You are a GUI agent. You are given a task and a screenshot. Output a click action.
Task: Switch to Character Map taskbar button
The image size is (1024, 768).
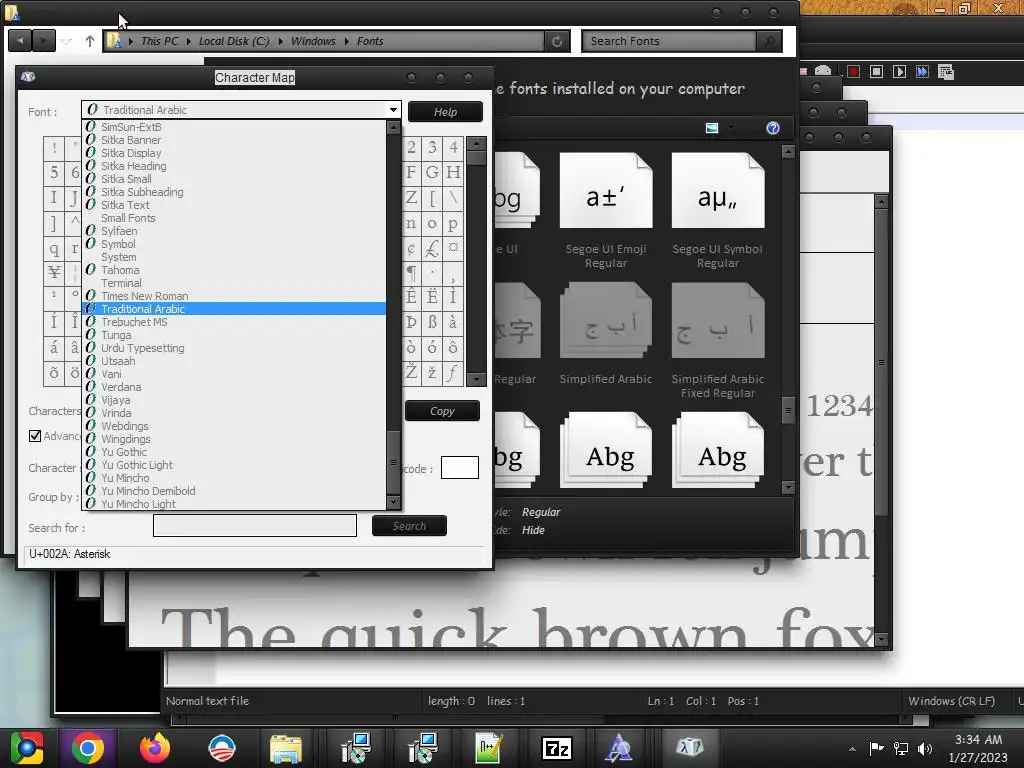tap(690, 748)
